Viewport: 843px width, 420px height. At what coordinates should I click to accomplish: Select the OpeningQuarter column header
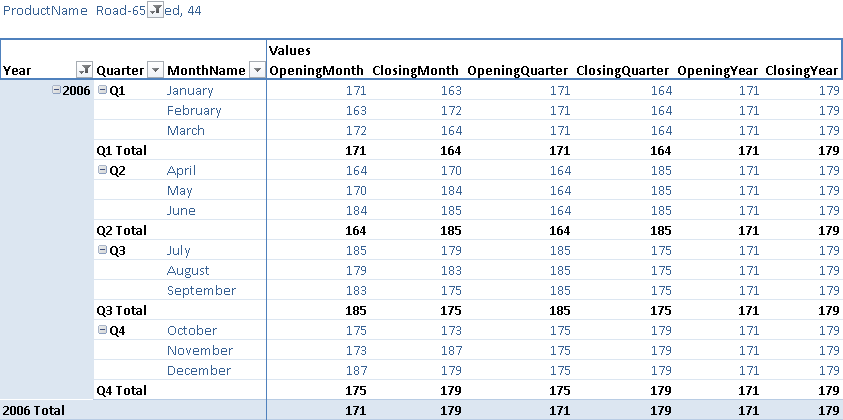(x=517, y=70)
